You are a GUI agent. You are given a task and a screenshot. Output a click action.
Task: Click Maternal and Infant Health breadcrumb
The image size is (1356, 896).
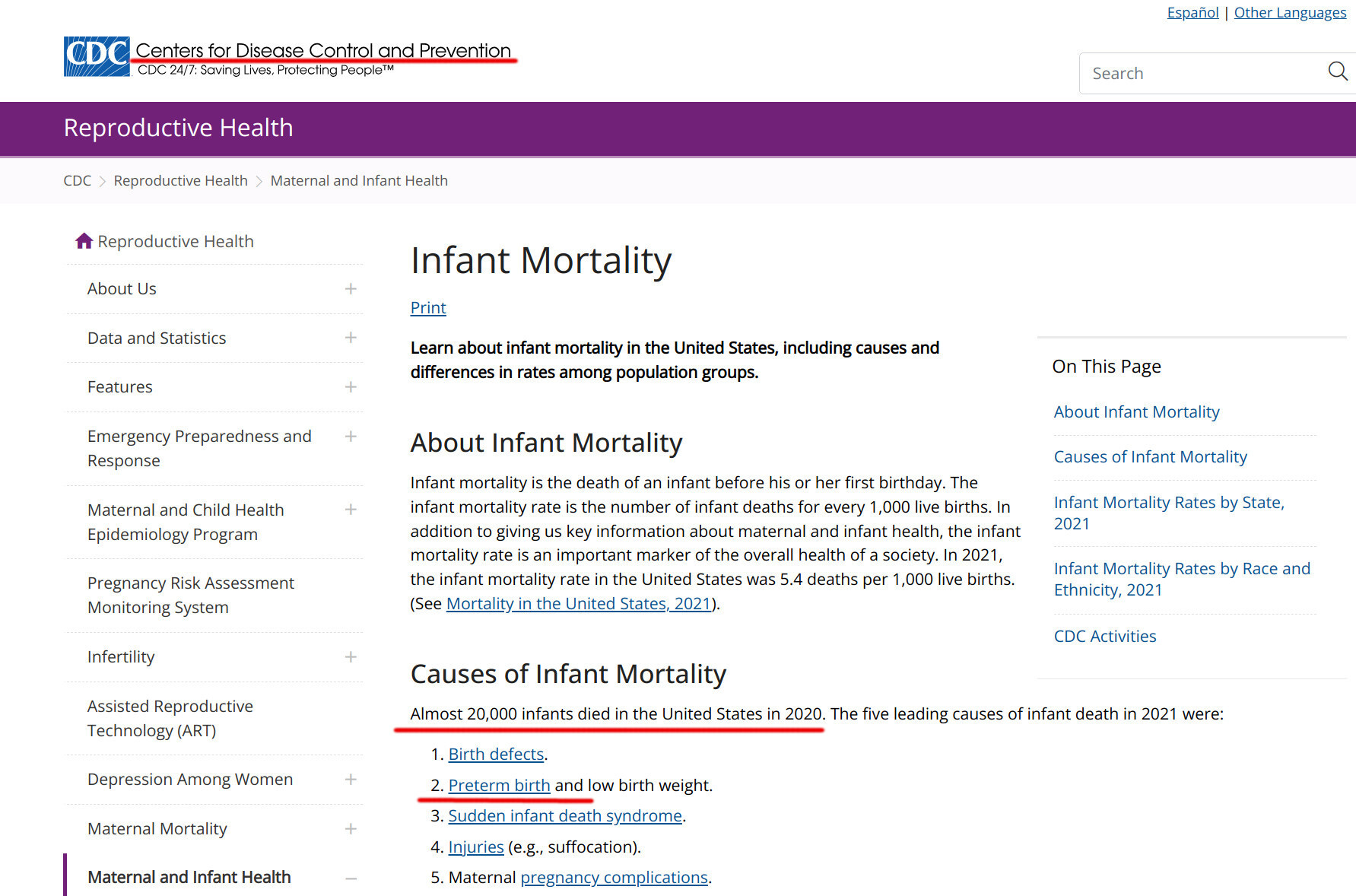[359, 181]
